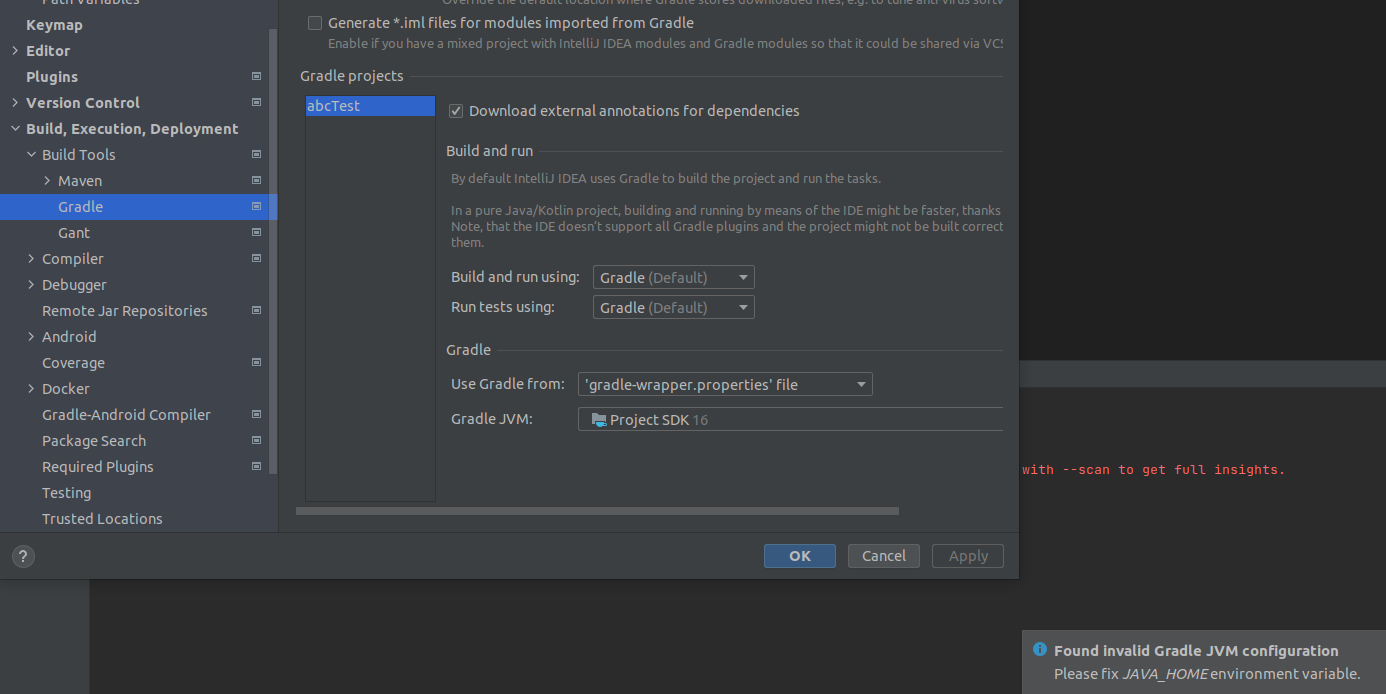The width and height of the screenshot is (1386, 694).
Task: Open Plugins settings page
Action: (52, 76)
